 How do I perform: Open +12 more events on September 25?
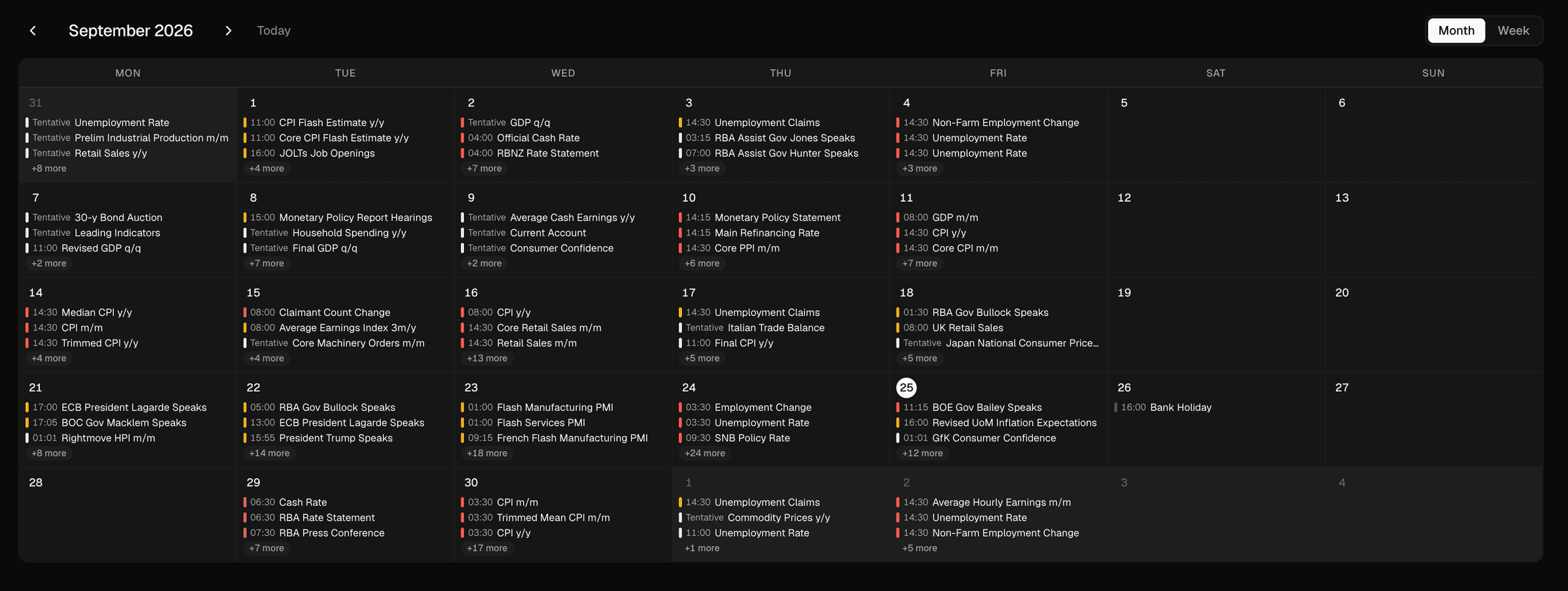[x=923, y=453]
